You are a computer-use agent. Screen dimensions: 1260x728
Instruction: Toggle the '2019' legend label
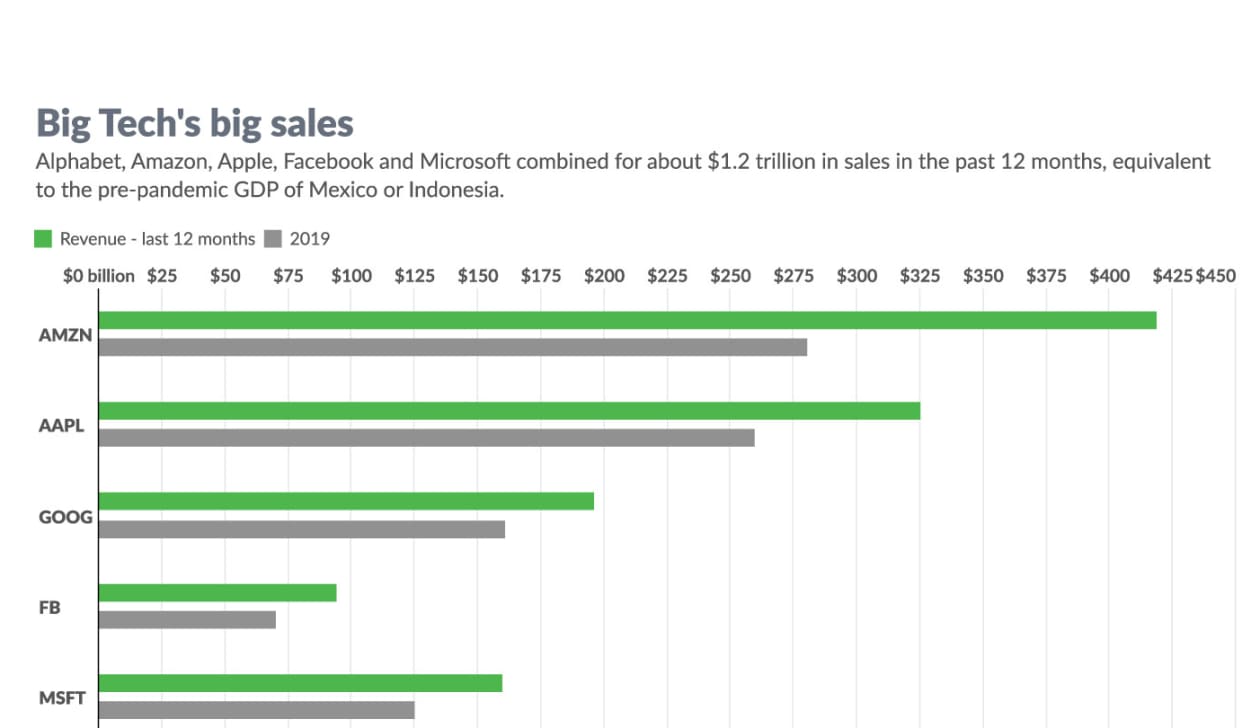[x=310, y=239]
